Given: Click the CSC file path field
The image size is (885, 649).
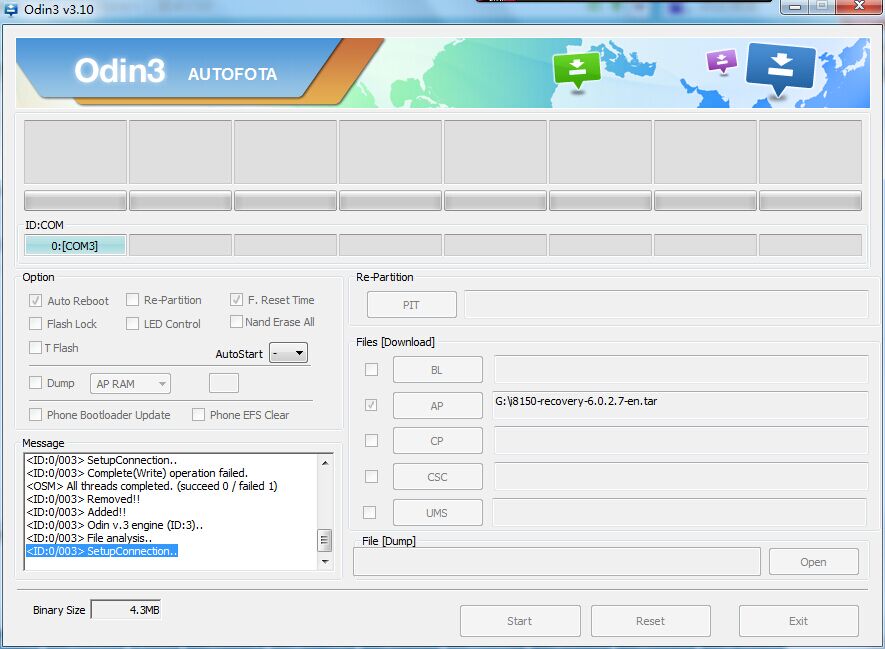Looking at the screenshot, I should pos(680,476).
